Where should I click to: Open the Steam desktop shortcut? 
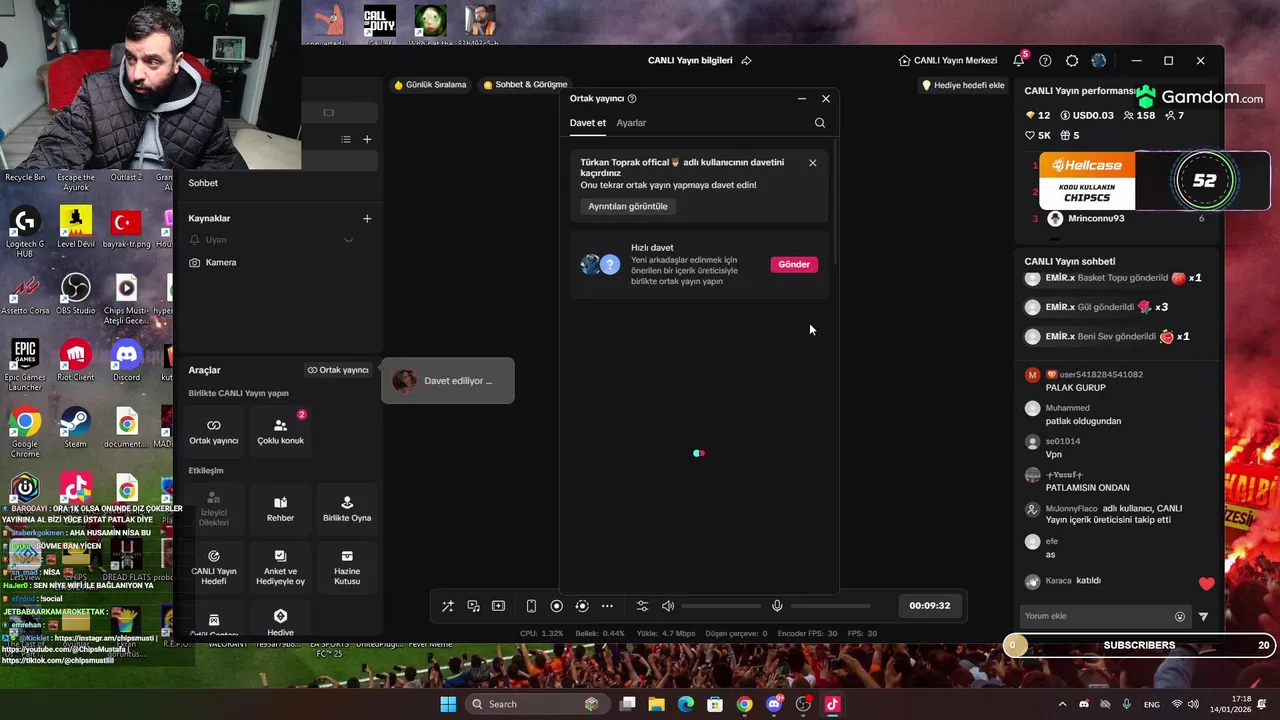pos(75,428)
